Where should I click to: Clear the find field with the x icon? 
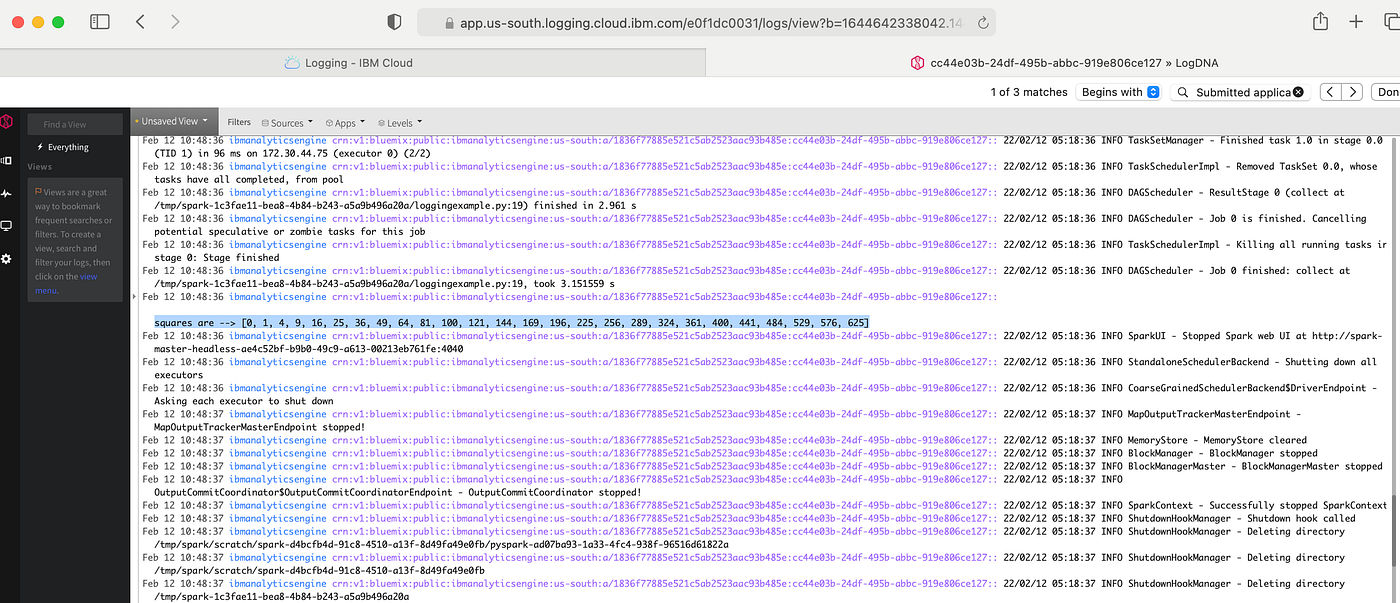(1298, 92)
